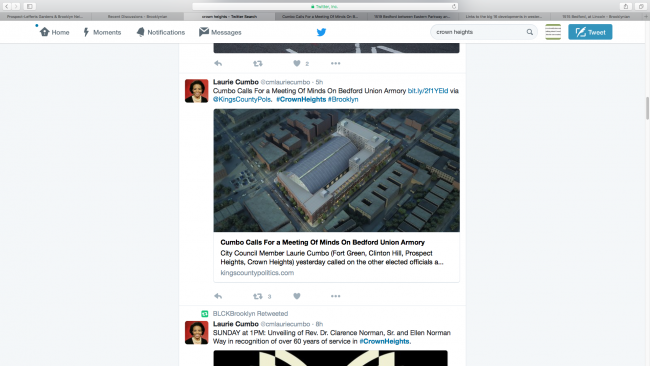This screenshot has width=650, height=366.
Task: Open more options on tweet with 2 likes
Action: click(335, 63)
